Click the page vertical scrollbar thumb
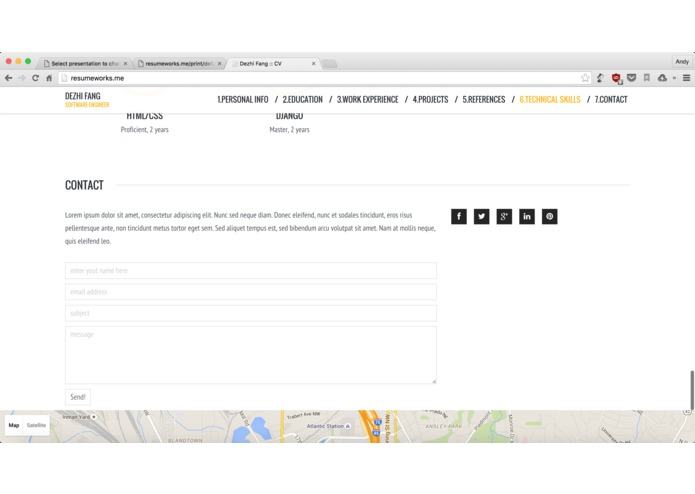 pos(691,390)
